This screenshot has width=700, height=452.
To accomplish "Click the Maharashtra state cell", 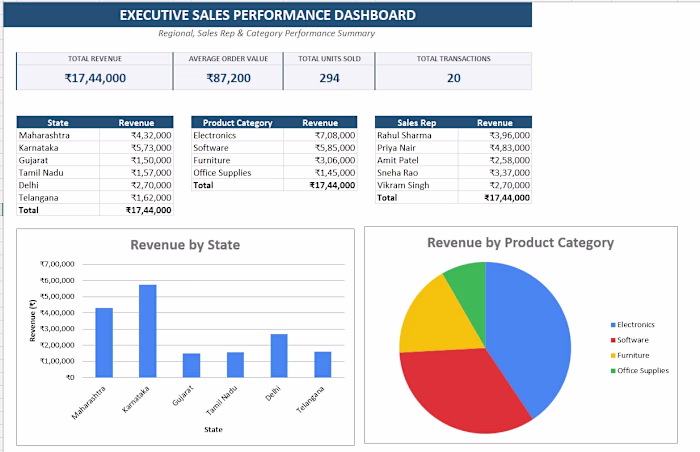I will click(x=58, y=135).
